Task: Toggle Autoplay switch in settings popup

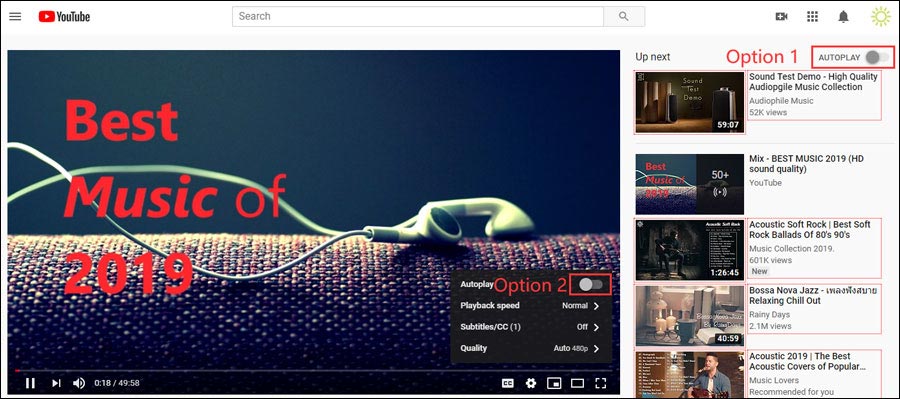Action: 591,284
